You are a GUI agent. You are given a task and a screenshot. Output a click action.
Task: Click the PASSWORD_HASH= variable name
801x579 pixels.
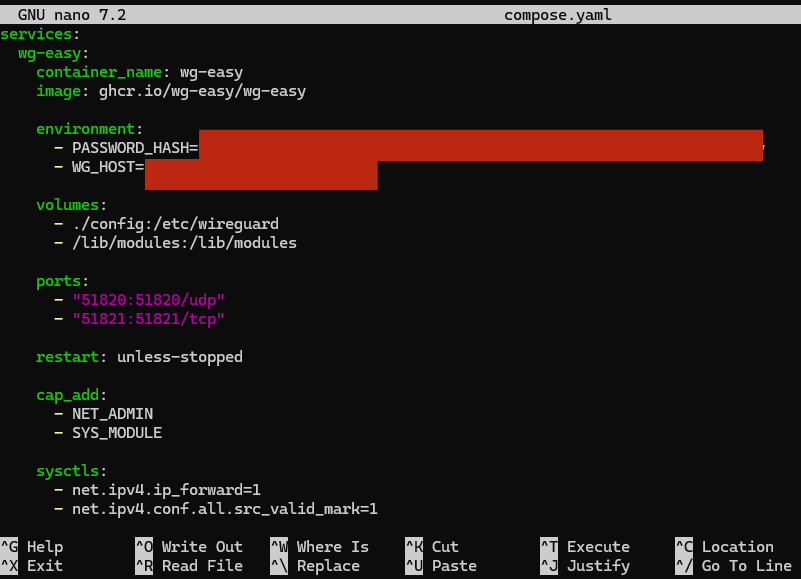pos(135,148)
